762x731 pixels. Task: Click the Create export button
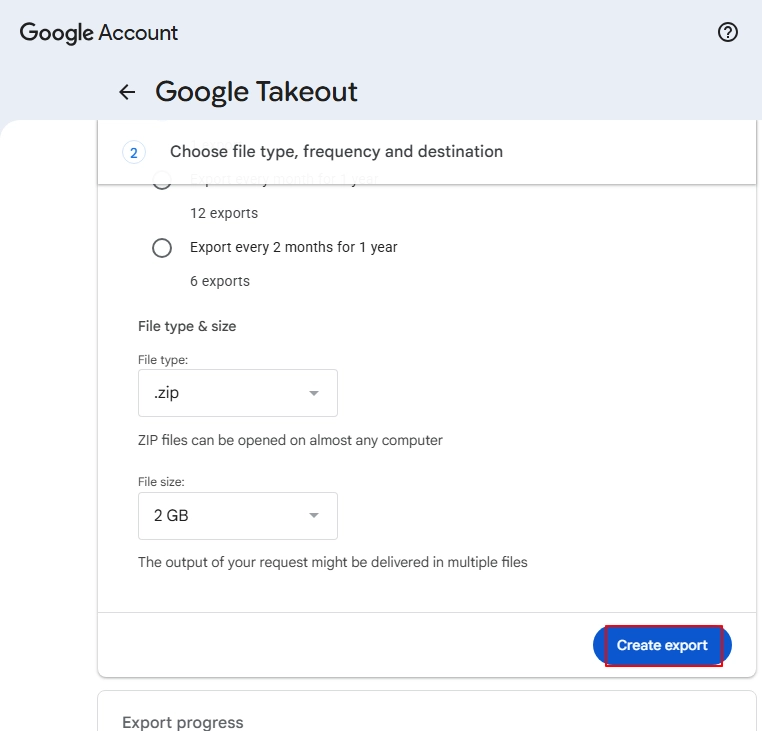(662, 645)
